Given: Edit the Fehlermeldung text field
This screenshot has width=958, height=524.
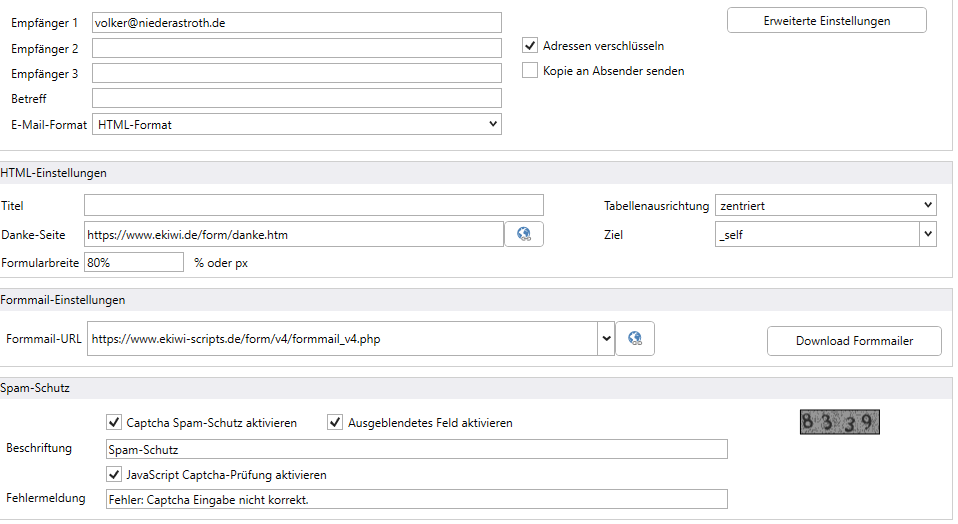Looking at the screenshot, I should (x=416, y=499).
